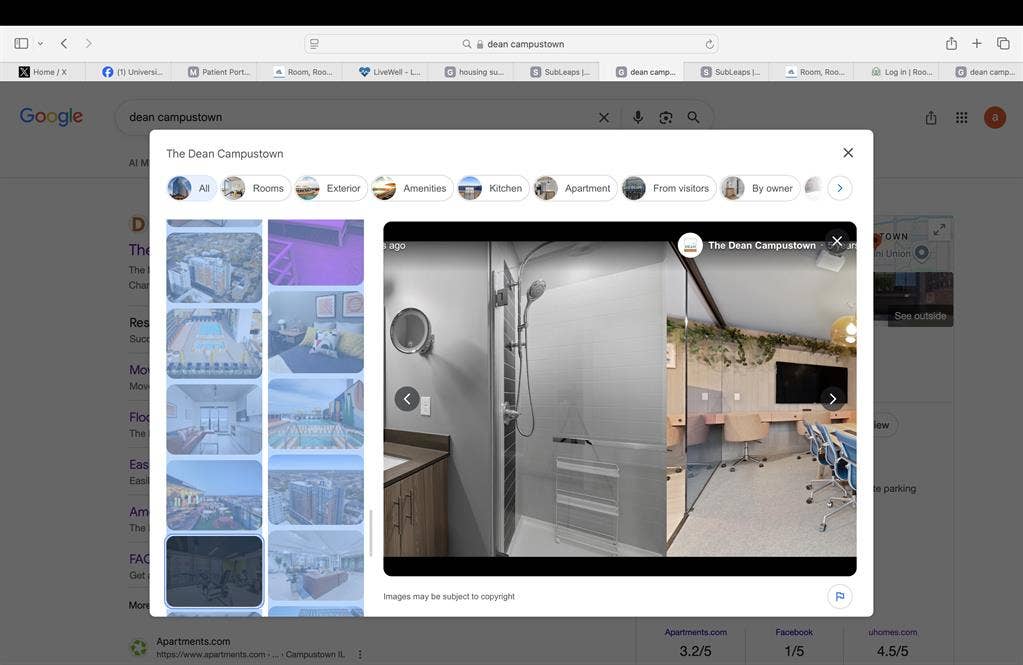Image resolution: width=1023 pixels, height=665 pixels.
Task: Expand the map with the expand icon
Action: (x=939, y=230)
